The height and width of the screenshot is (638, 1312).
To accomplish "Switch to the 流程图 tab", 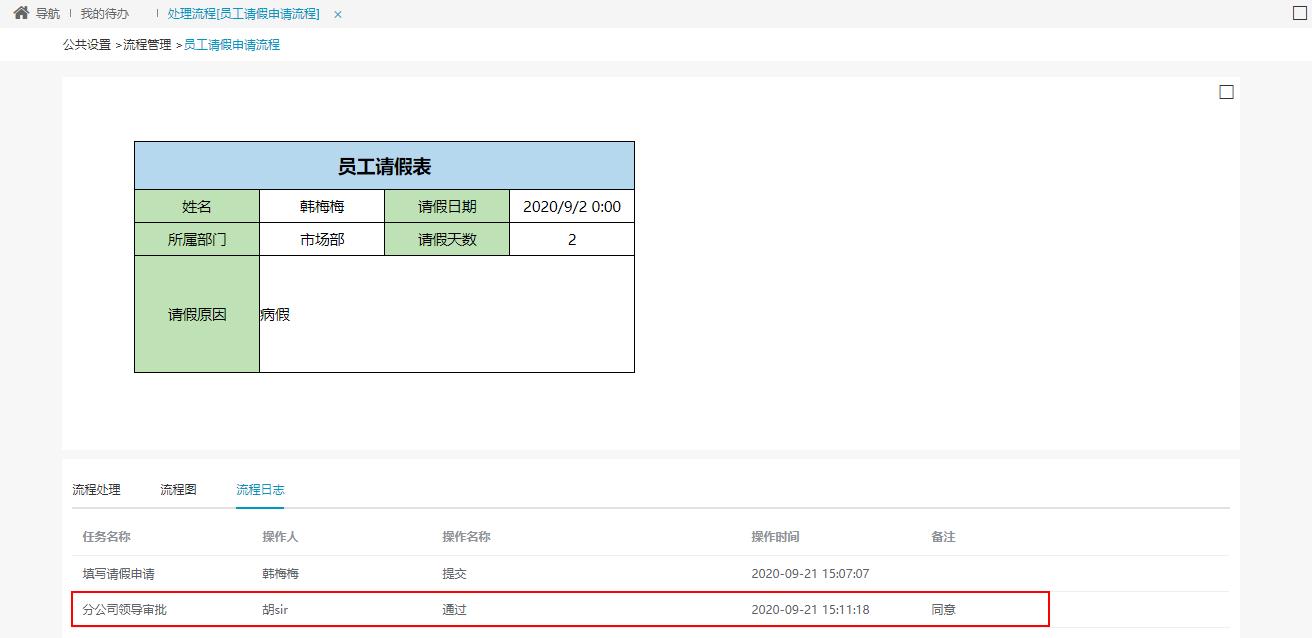I will click(x=176, y=490).
